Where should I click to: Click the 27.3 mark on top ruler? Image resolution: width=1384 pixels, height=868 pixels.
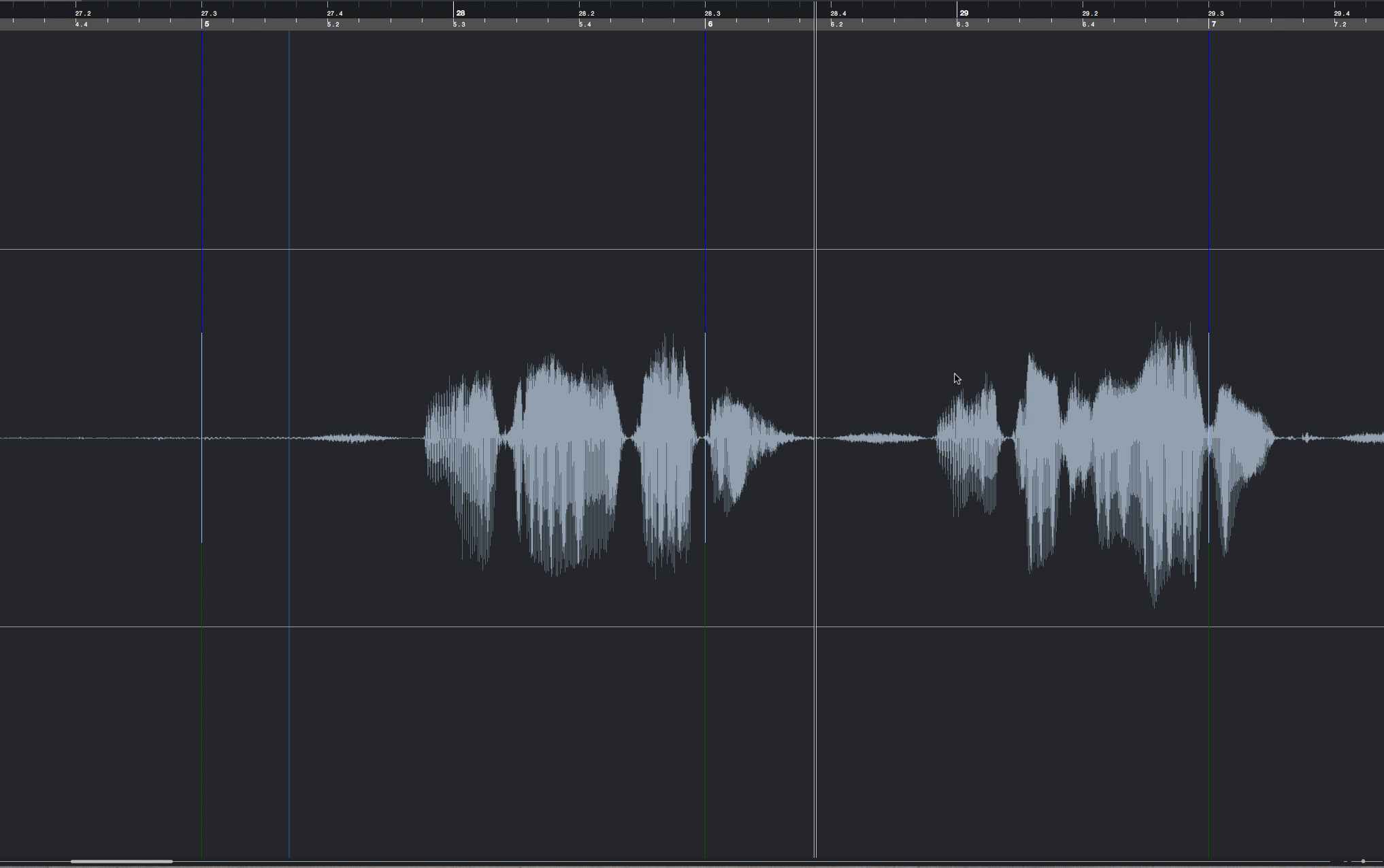[208, 14]
